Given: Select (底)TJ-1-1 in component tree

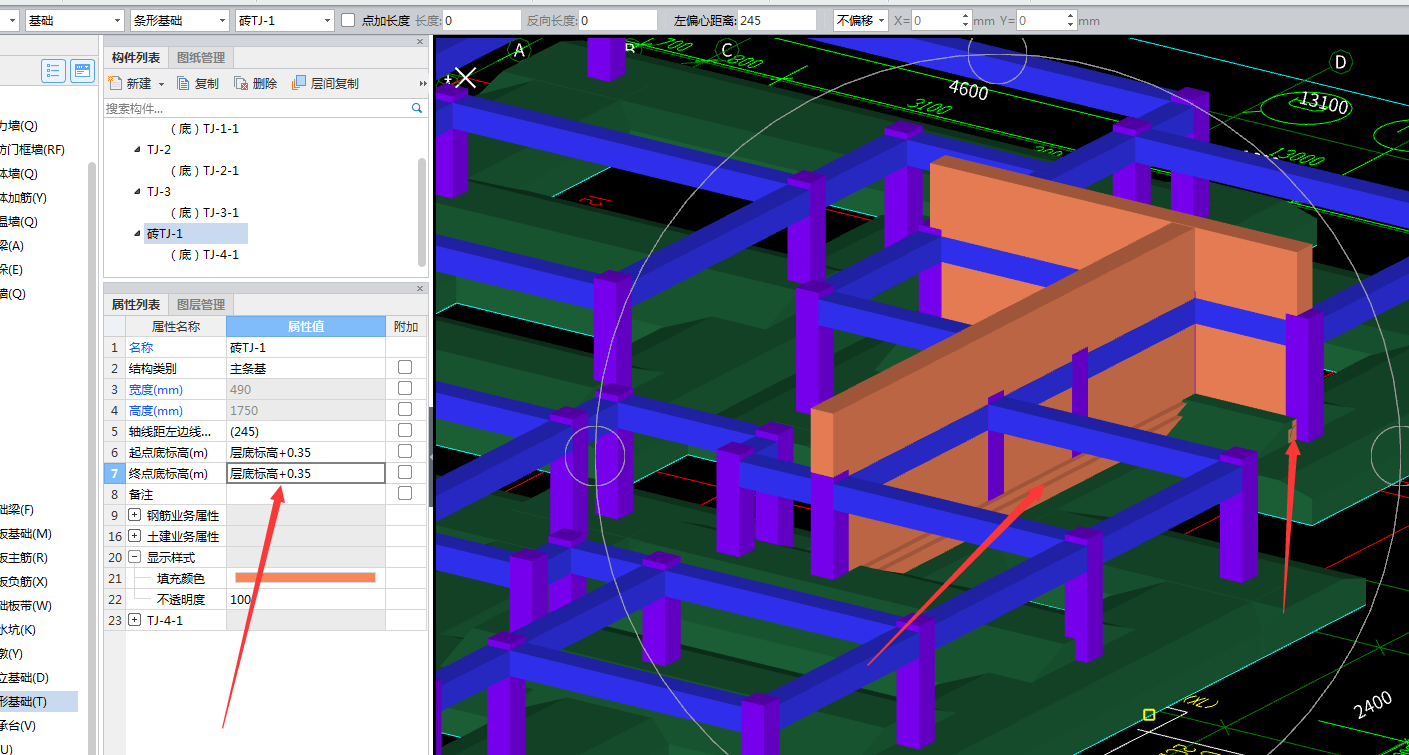Looking at the screenshot, I should click(x=204, y=129).
